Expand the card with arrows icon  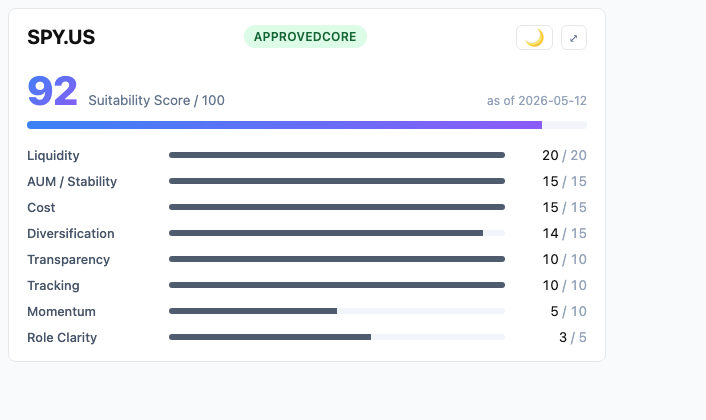coord(574,37)
